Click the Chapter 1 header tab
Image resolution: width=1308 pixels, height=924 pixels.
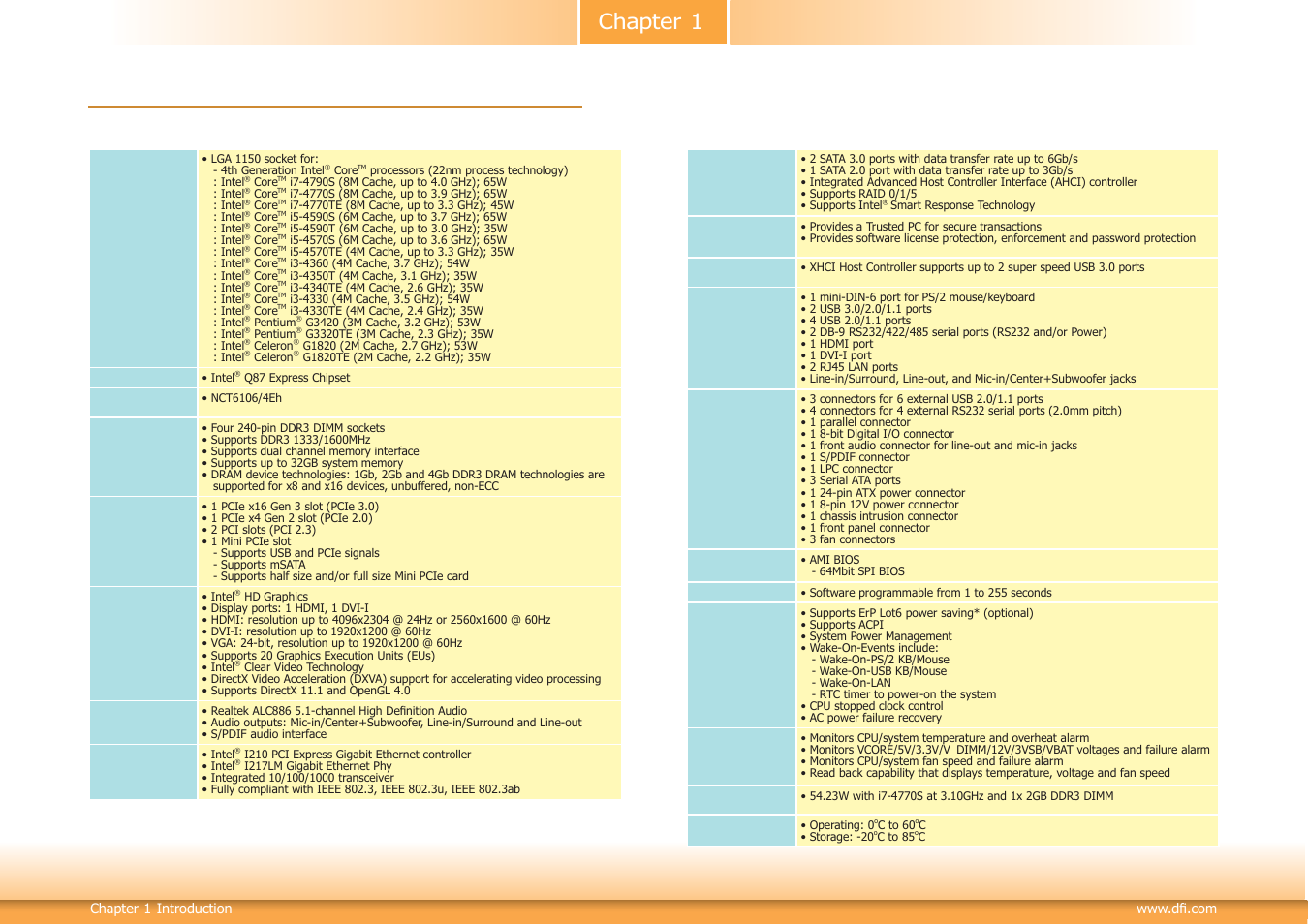tap(653, 21)
